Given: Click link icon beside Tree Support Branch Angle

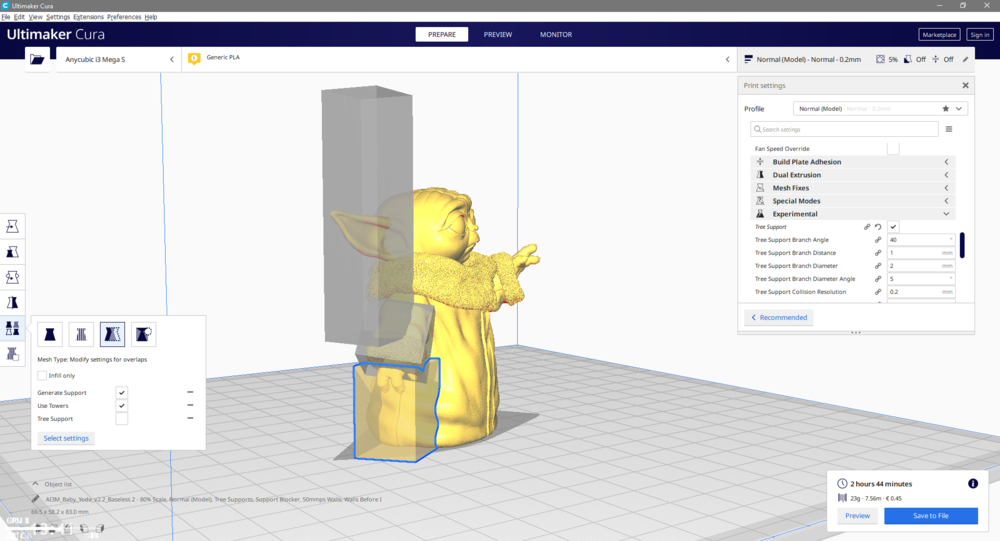Looking at the screenshot, I should pos(878,240).
